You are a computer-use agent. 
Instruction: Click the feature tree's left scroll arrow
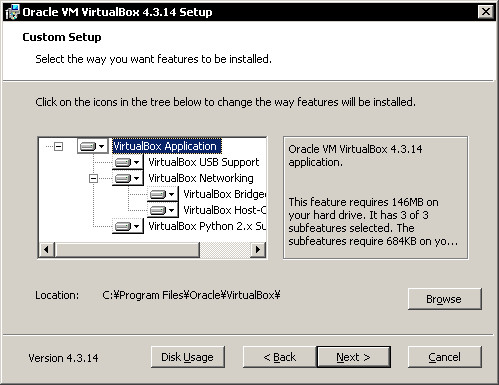pyautogui.click(x=47, y=249)
